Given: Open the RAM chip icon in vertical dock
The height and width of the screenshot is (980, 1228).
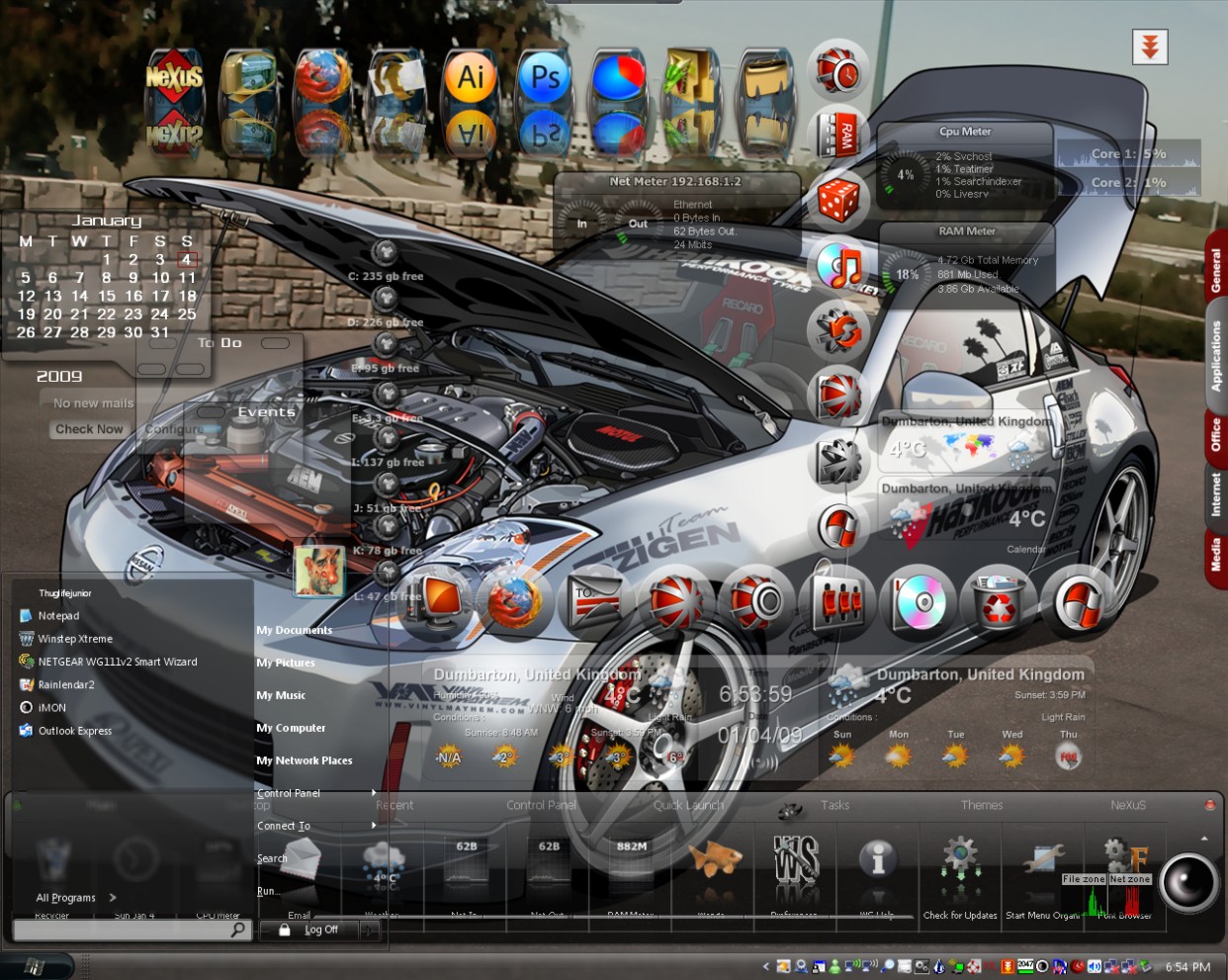Looking at the screenshot, I should [838, 135].
